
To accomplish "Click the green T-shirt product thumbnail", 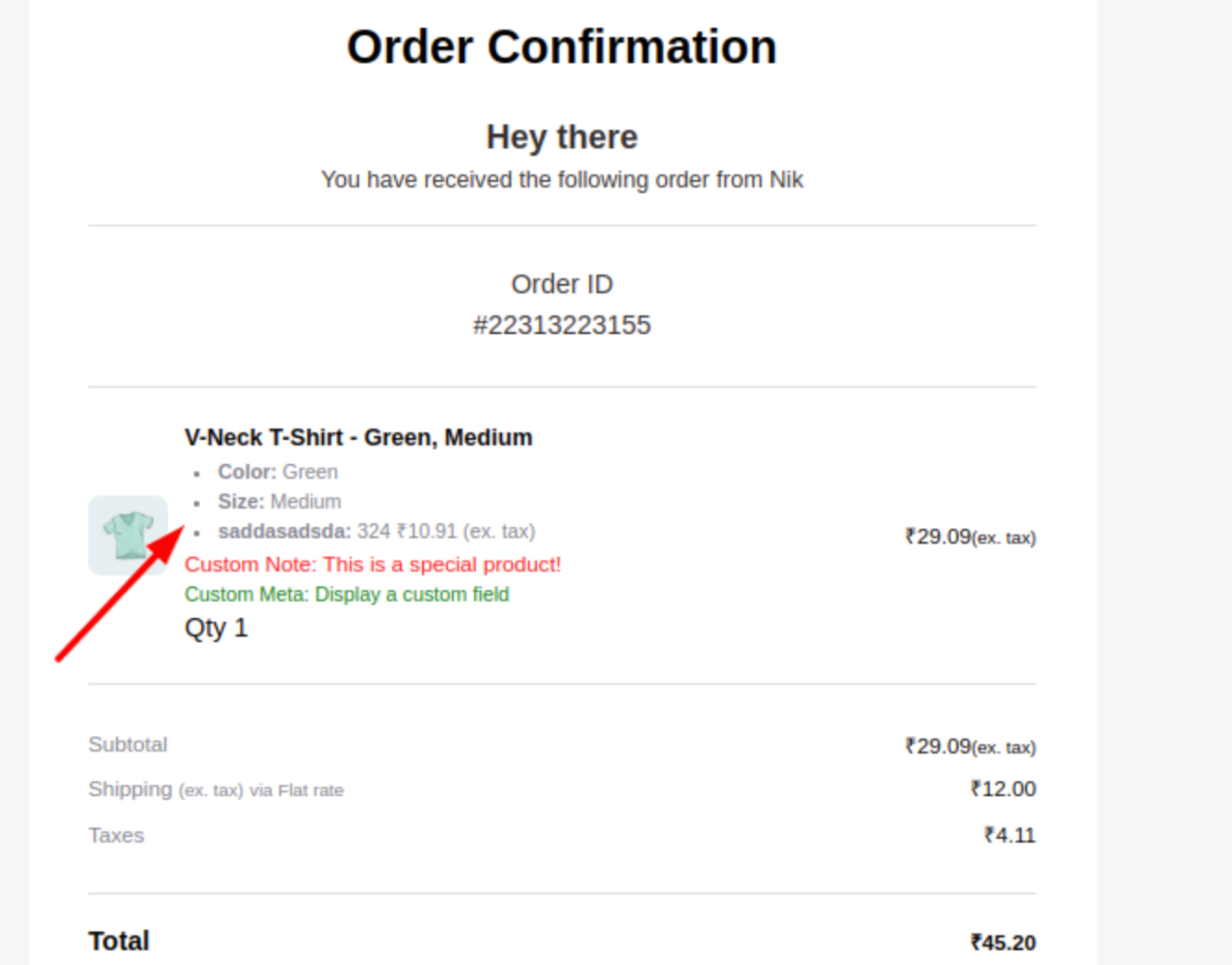I will coord(128,535).
